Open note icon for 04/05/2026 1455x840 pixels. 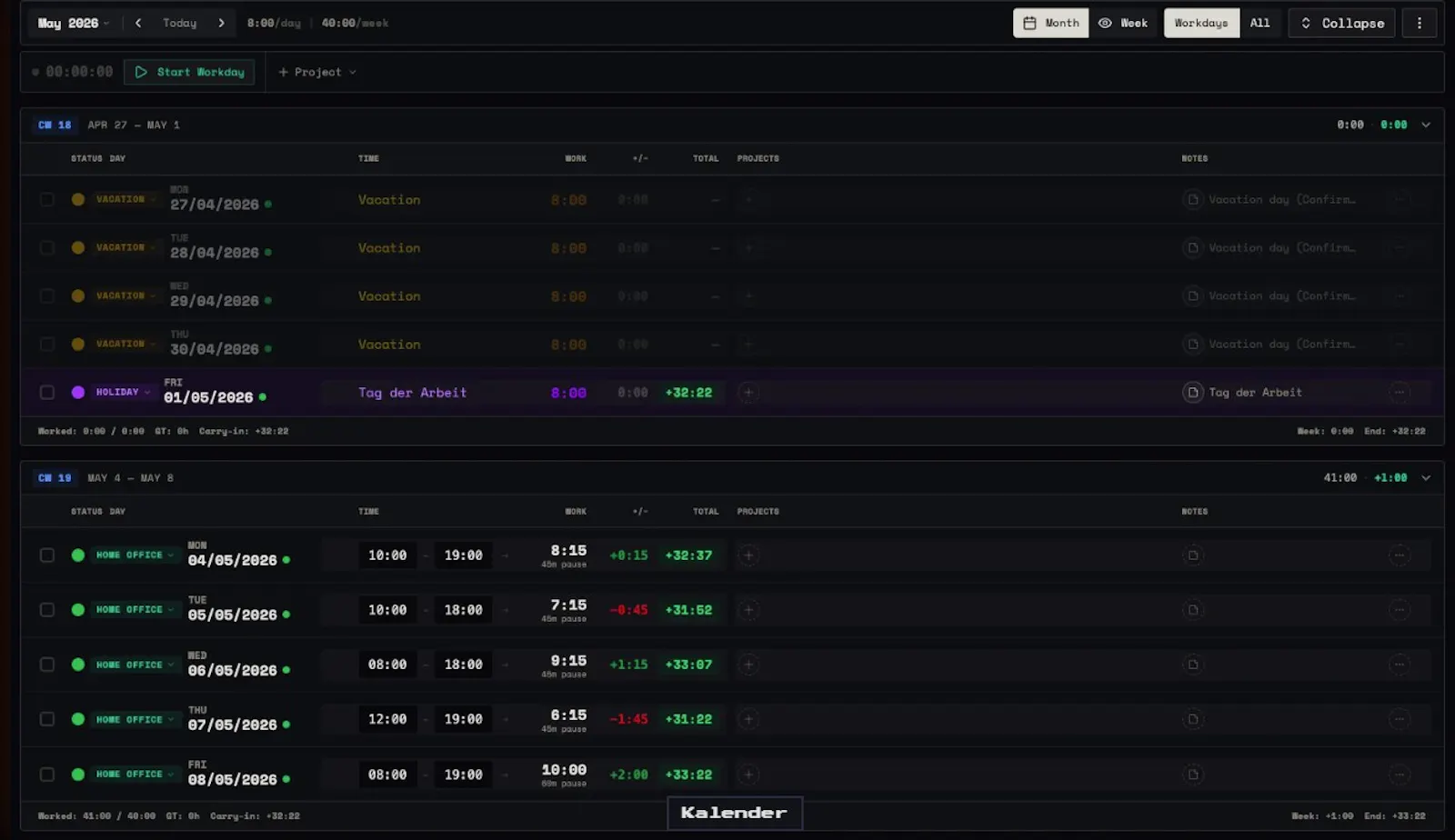pyautogui.click(x=1192, y=555)
